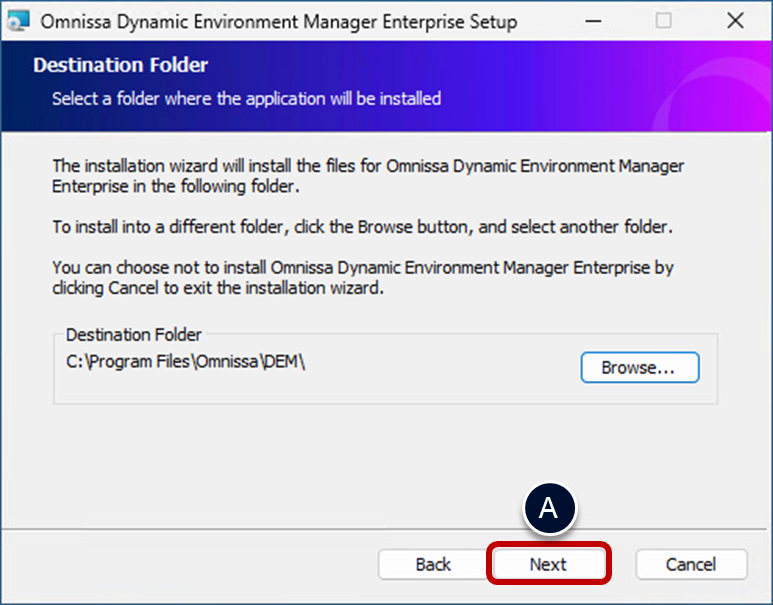773x605 pixels.
Task: Go to the previous step with Back
Action: pos(433,565)
